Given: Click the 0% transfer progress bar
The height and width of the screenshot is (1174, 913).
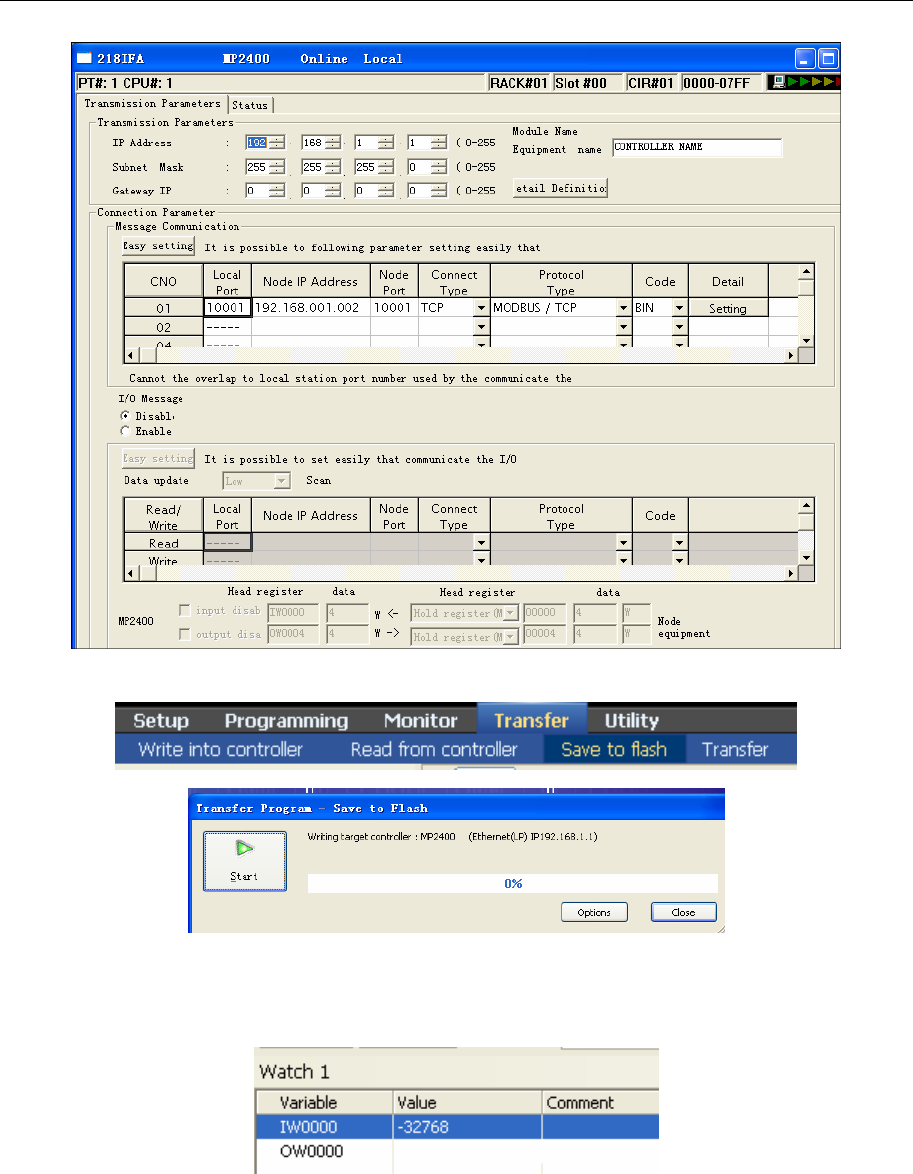Looking at the screenshot, I should coord(512,883).
